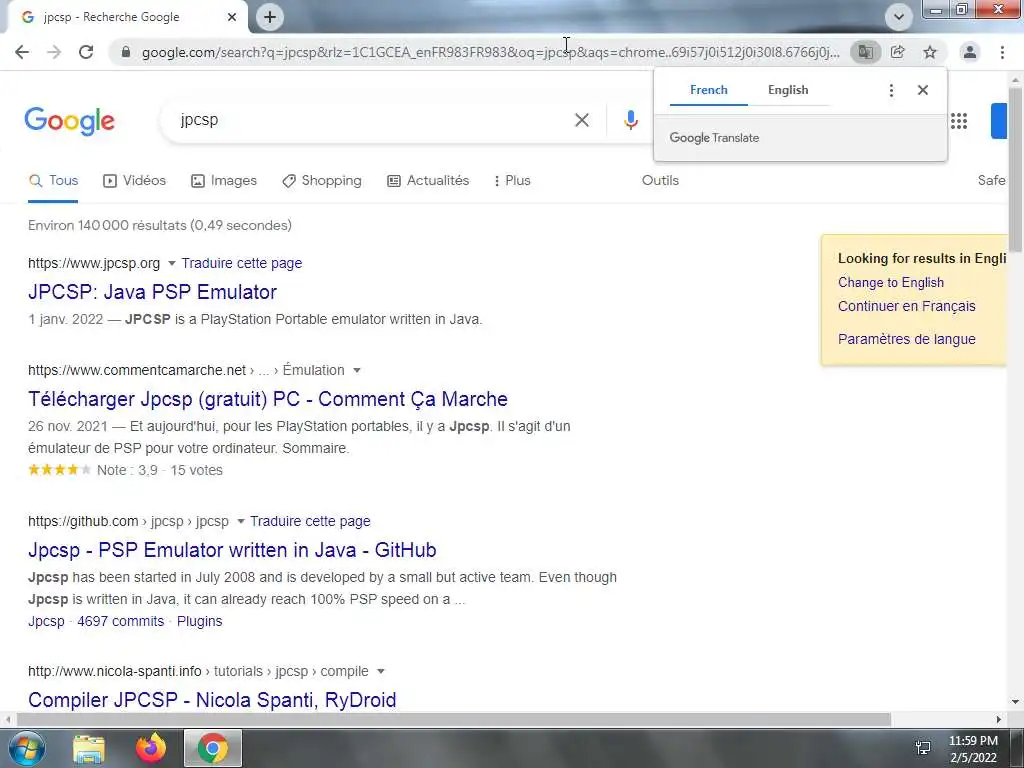The width and height of the screenshot is (1024, 768).
Task: Click the vertical scrollbar's down arrow
Action: (1015, 702)
